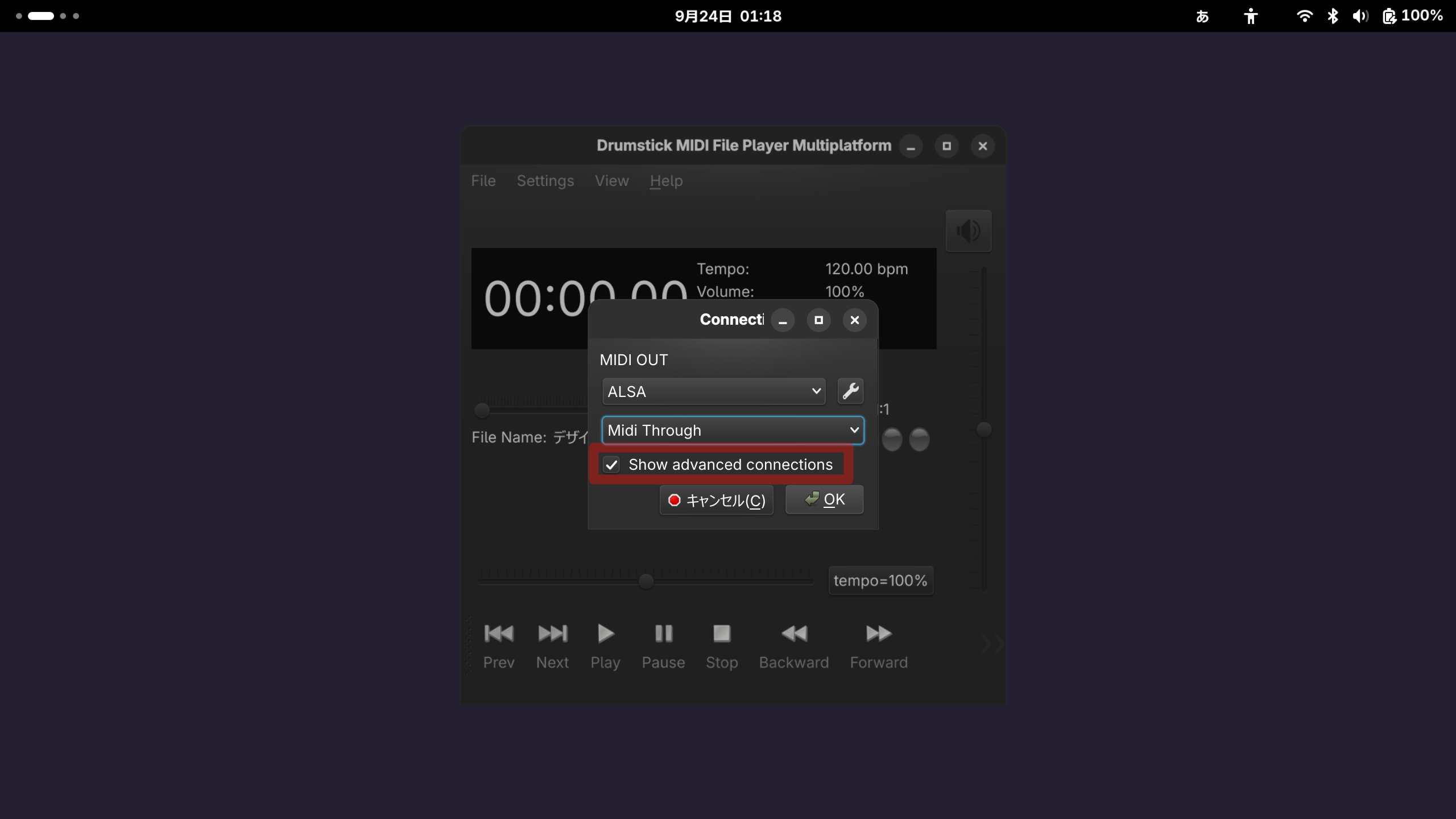This screenshot has width=1456, height=819.
Task: Click the battery 100% indicator
Action: pos(1413,16)
